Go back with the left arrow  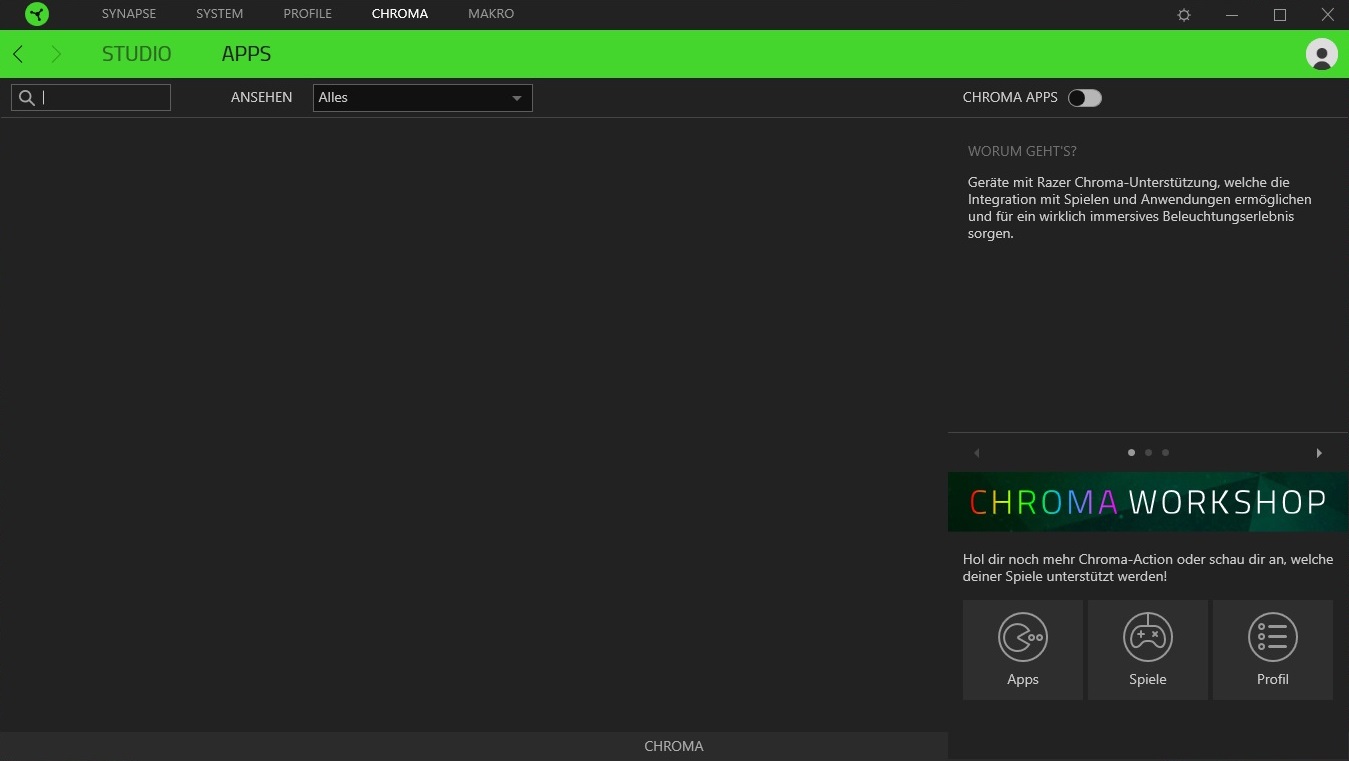18,54
